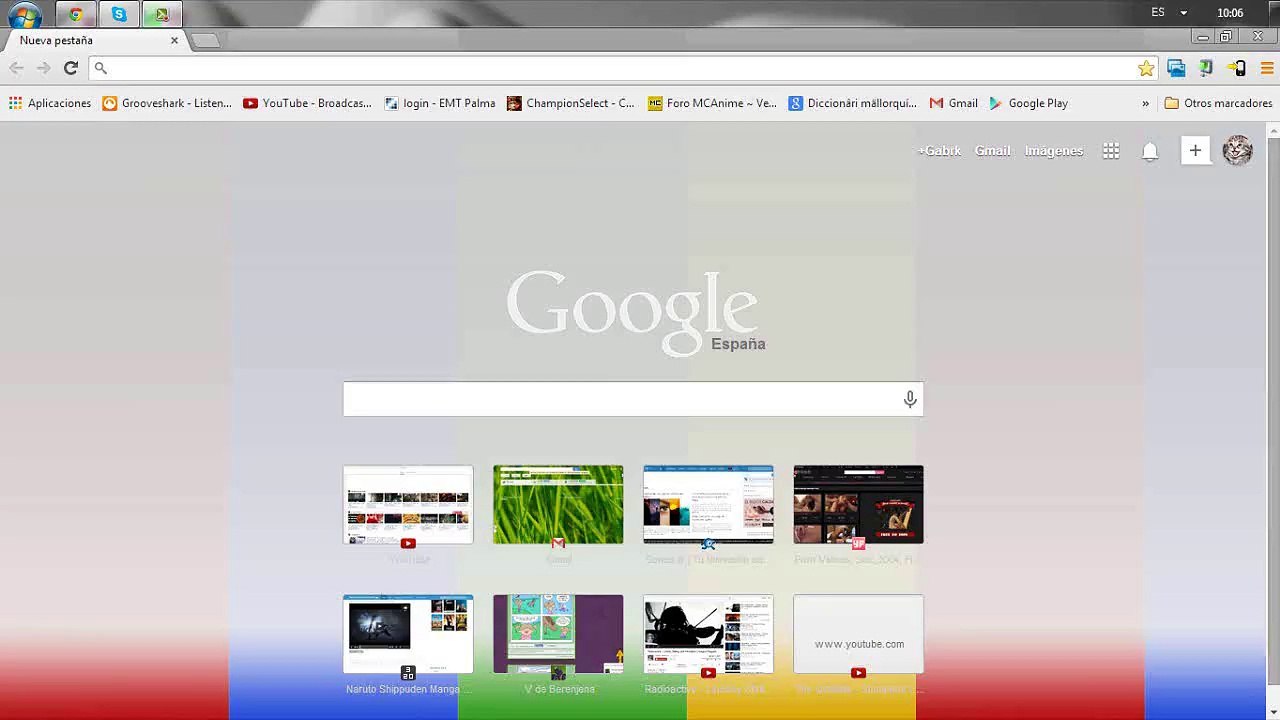Open the Chrome icon in the taskbar
The image size is (1280, 720).
coord(75,14)
